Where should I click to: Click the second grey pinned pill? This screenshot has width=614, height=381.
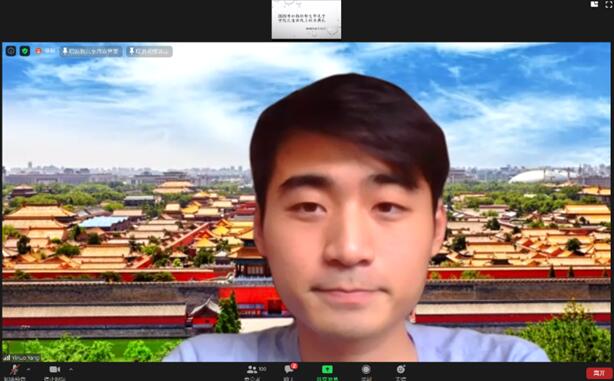[149, 51]
